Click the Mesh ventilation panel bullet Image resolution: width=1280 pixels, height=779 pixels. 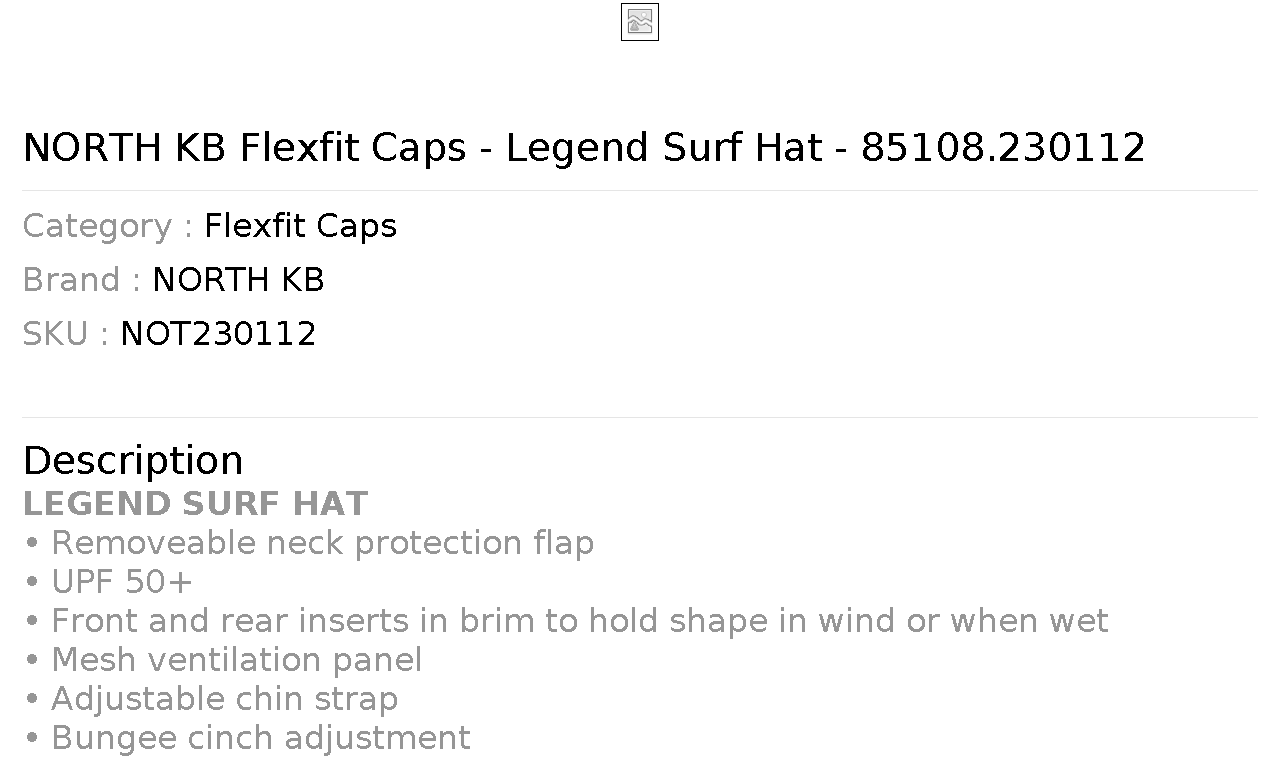(223, 660)
